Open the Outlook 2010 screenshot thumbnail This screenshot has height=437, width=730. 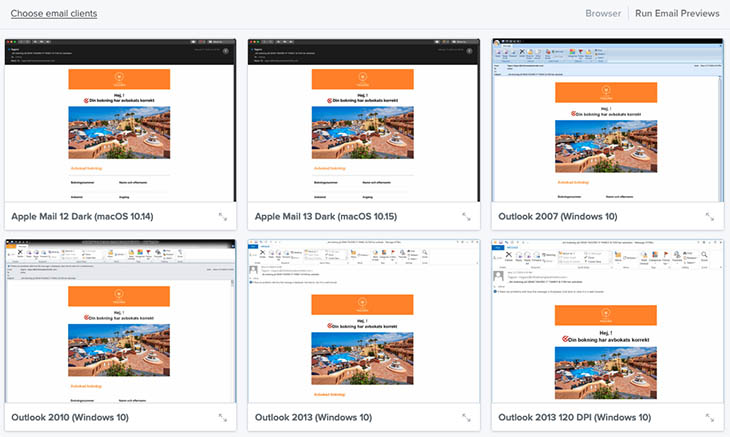coord(121,321)
